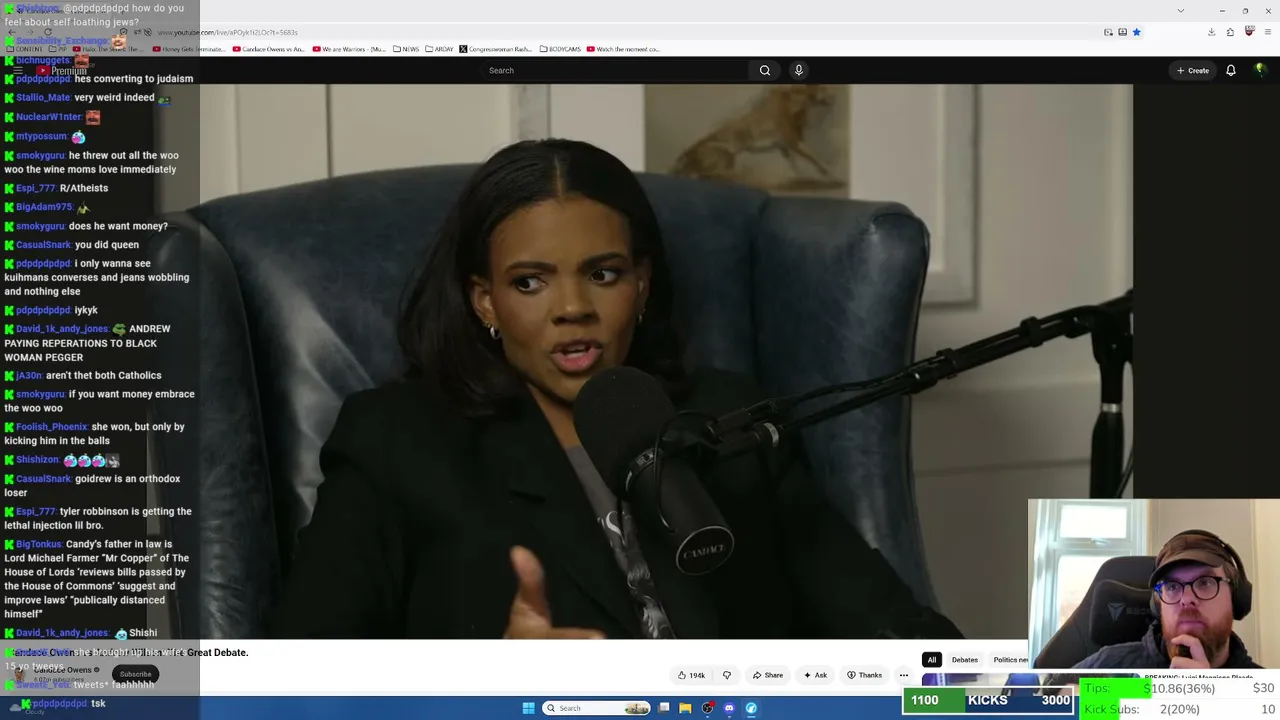Viewport: 1280px width, 720px height.
Task: Open the BODYCAMS bookmarks folder
Action: [560, 49]
